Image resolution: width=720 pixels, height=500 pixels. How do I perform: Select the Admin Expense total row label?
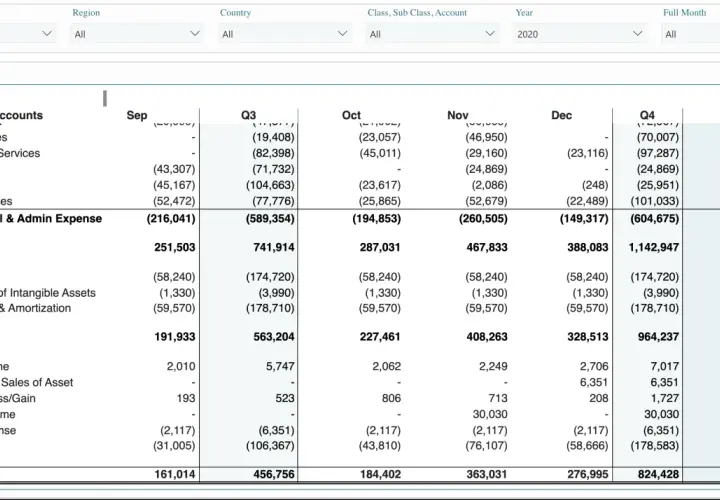(51, 219)
